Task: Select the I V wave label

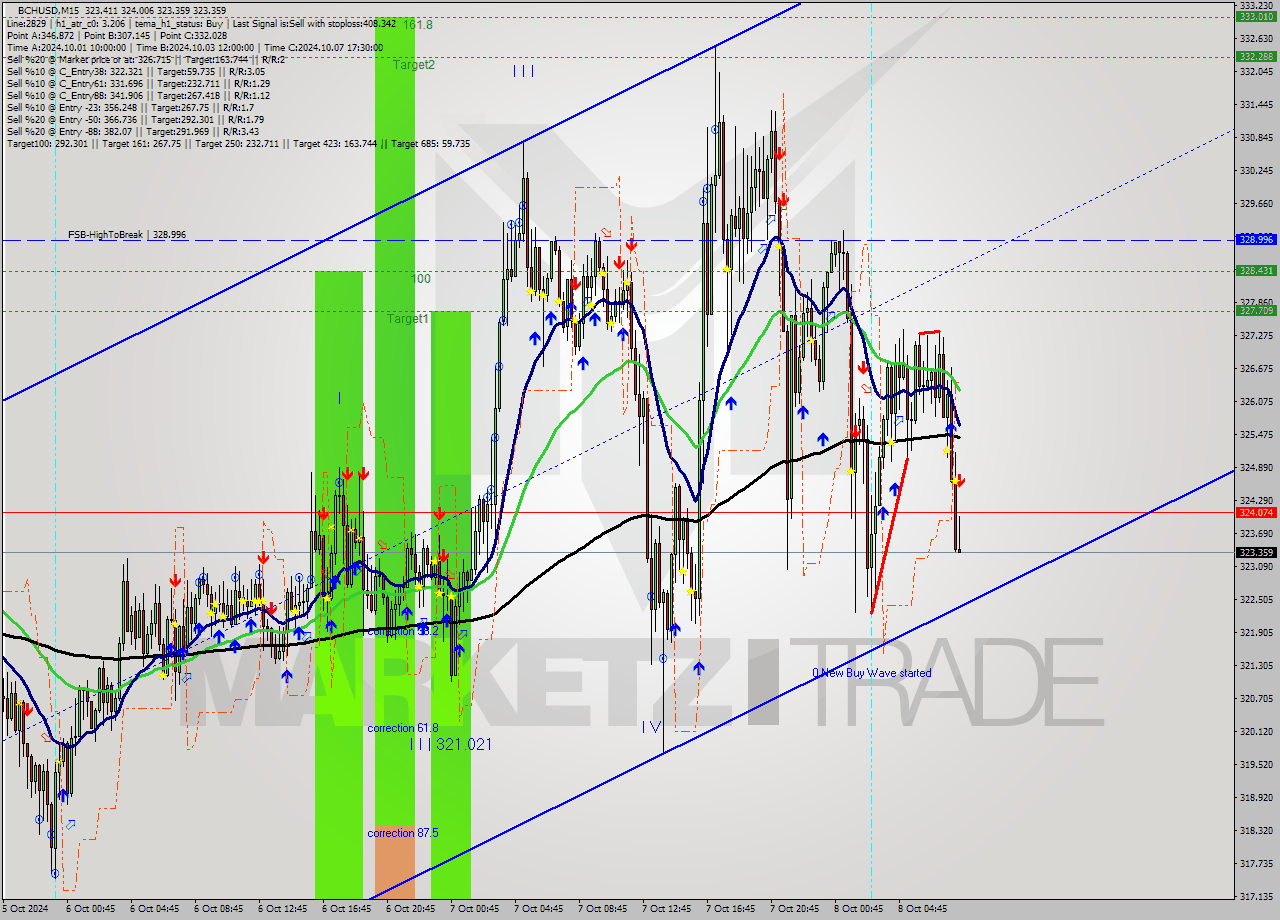Action: (x=651, y=727)
